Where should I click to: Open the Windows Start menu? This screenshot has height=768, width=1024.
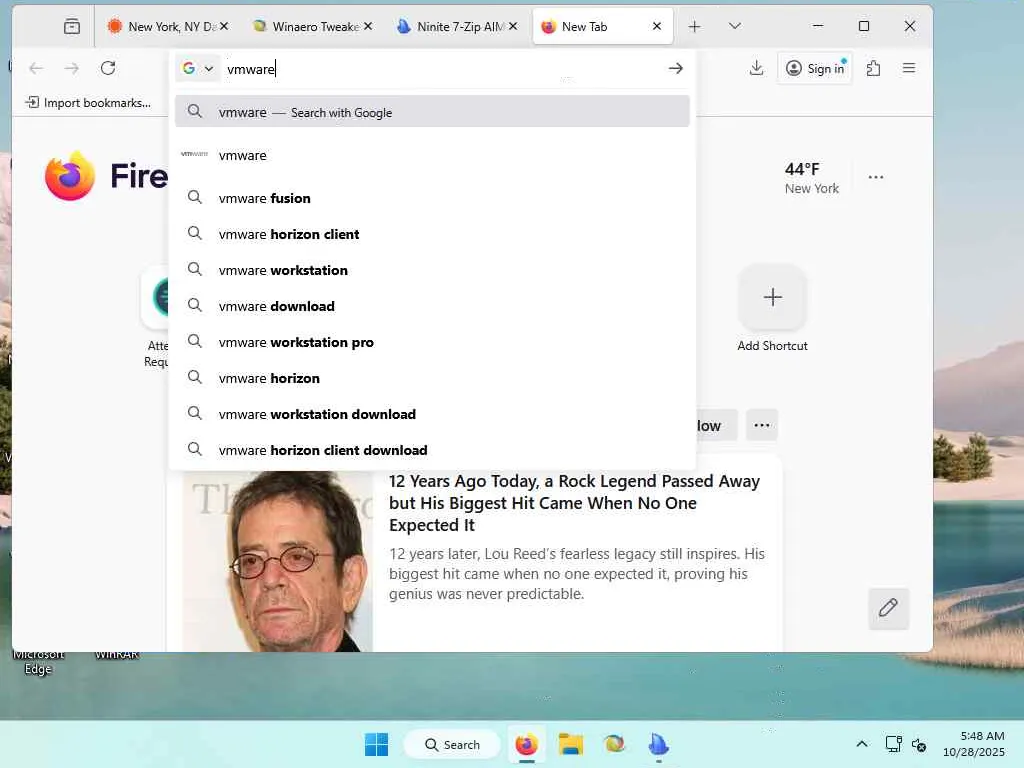click(x=376, y=744)
